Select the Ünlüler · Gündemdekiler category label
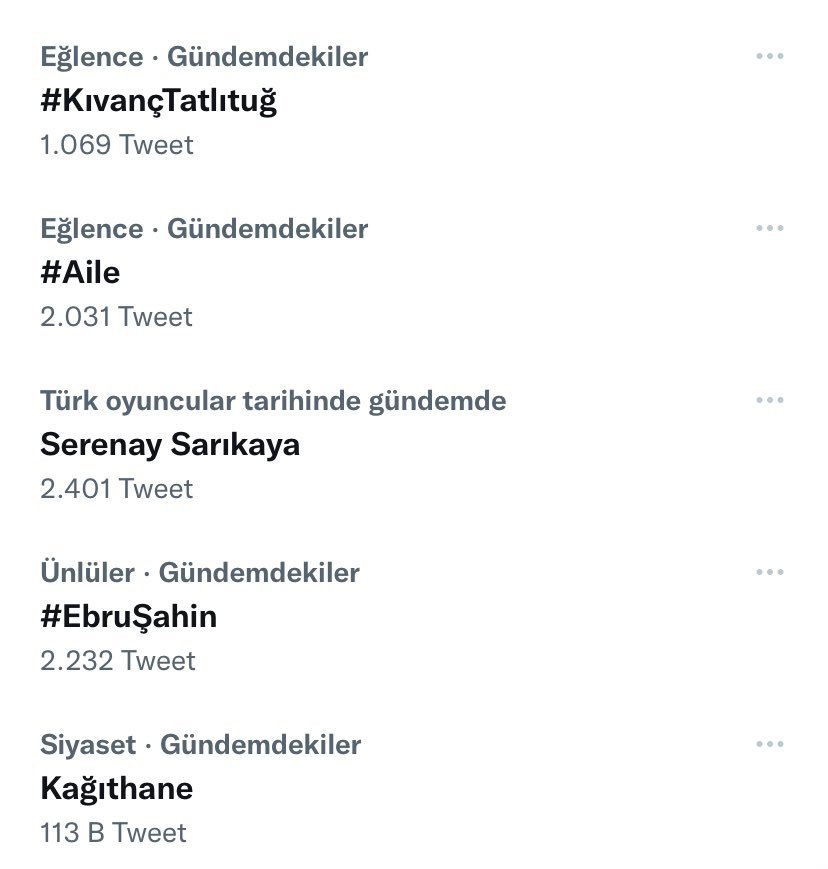Image resolution: width=828 pixels, height=869 pixels. (x=199, y=573)
